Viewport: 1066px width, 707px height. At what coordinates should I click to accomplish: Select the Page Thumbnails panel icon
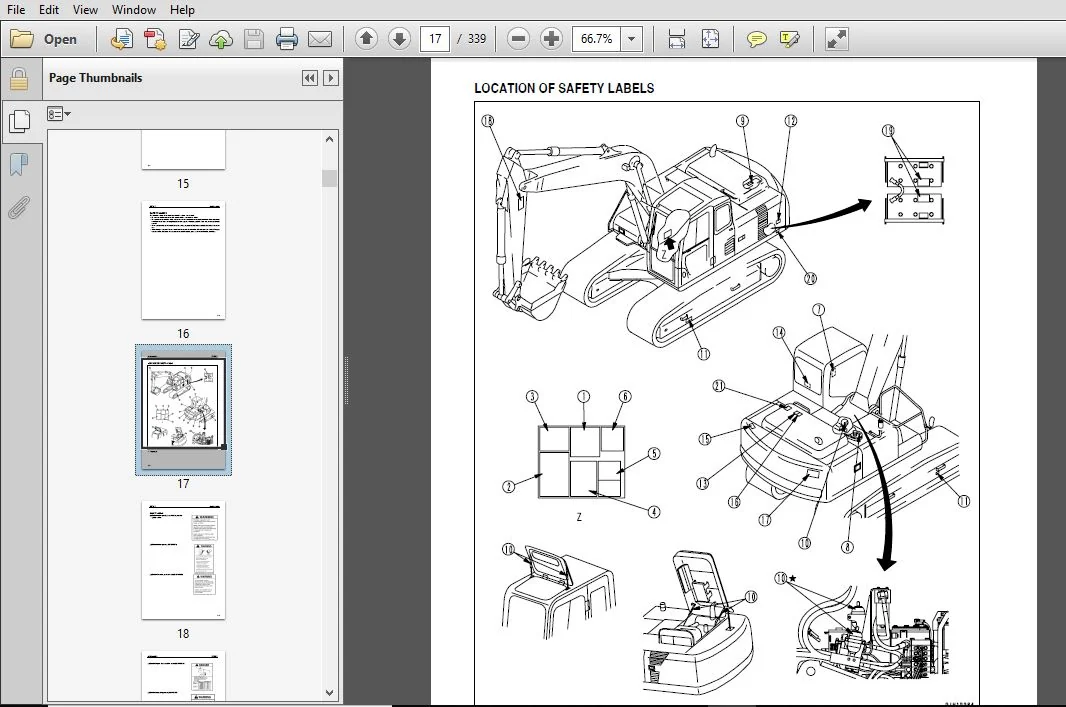pyautogui.click(x=19, y=122)
